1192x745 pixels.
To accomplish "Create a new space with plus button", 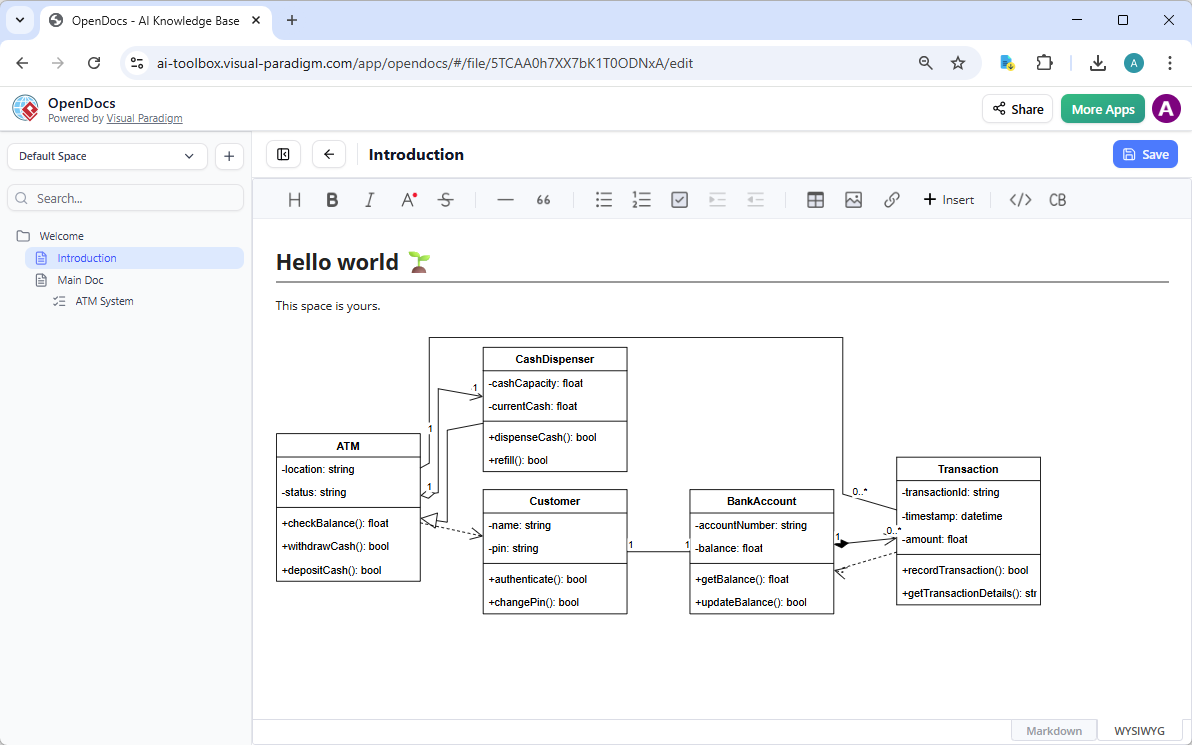I will coord(229,156).
